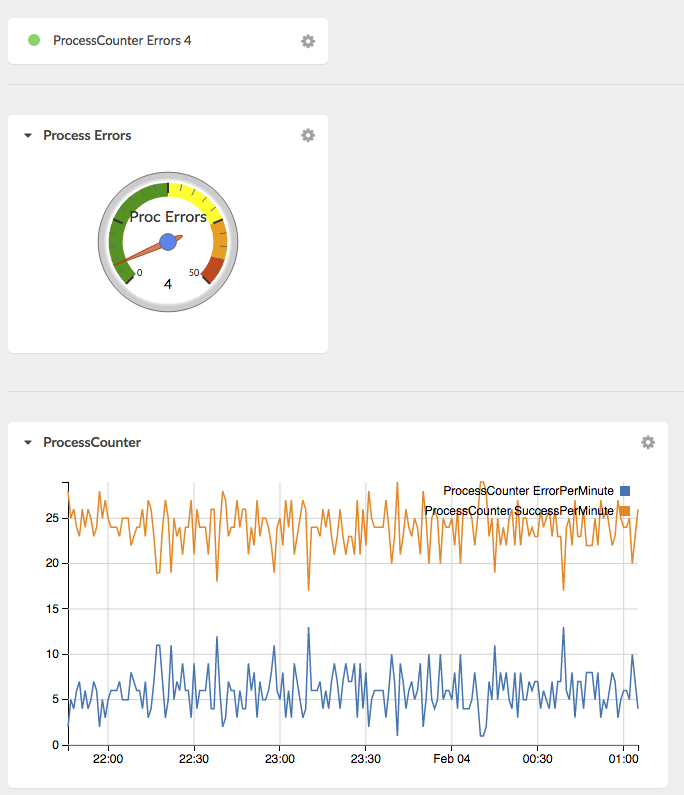Click the blue gauge needle hub
Screen dimensions: 684x795
pos(168,242)
